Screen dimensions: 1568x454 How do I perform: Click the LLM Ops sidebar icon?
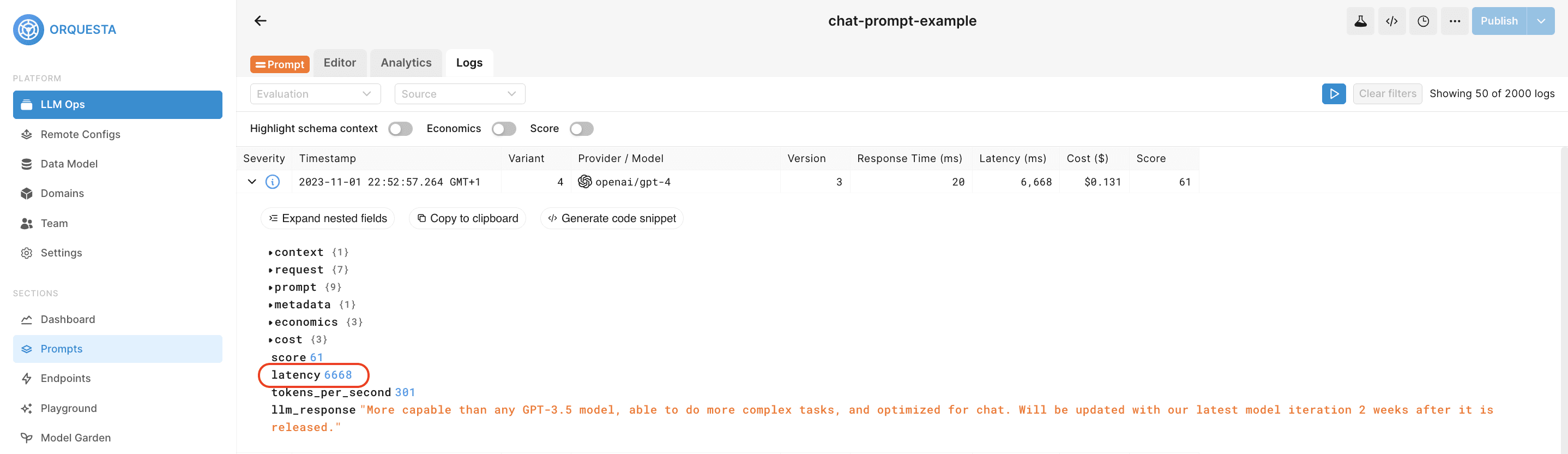(x=27, y=105)
